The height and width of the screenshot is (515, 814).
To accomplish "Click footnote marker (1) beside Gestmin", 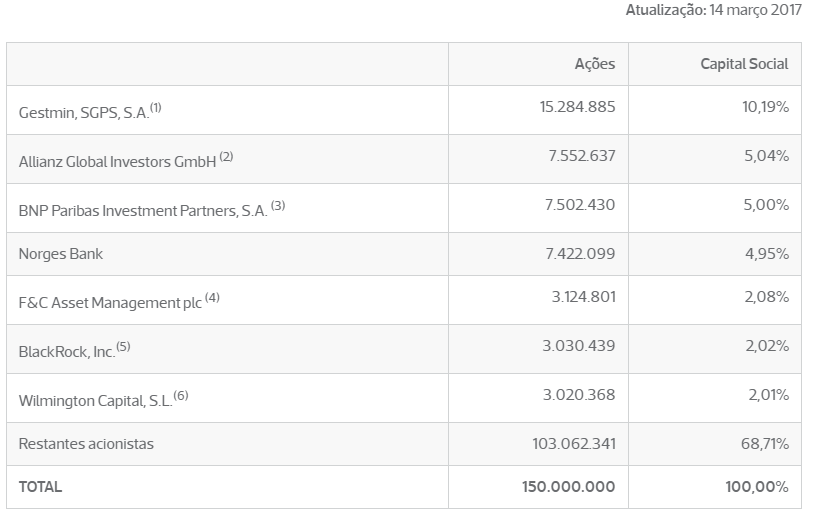I will coord(156,107).
